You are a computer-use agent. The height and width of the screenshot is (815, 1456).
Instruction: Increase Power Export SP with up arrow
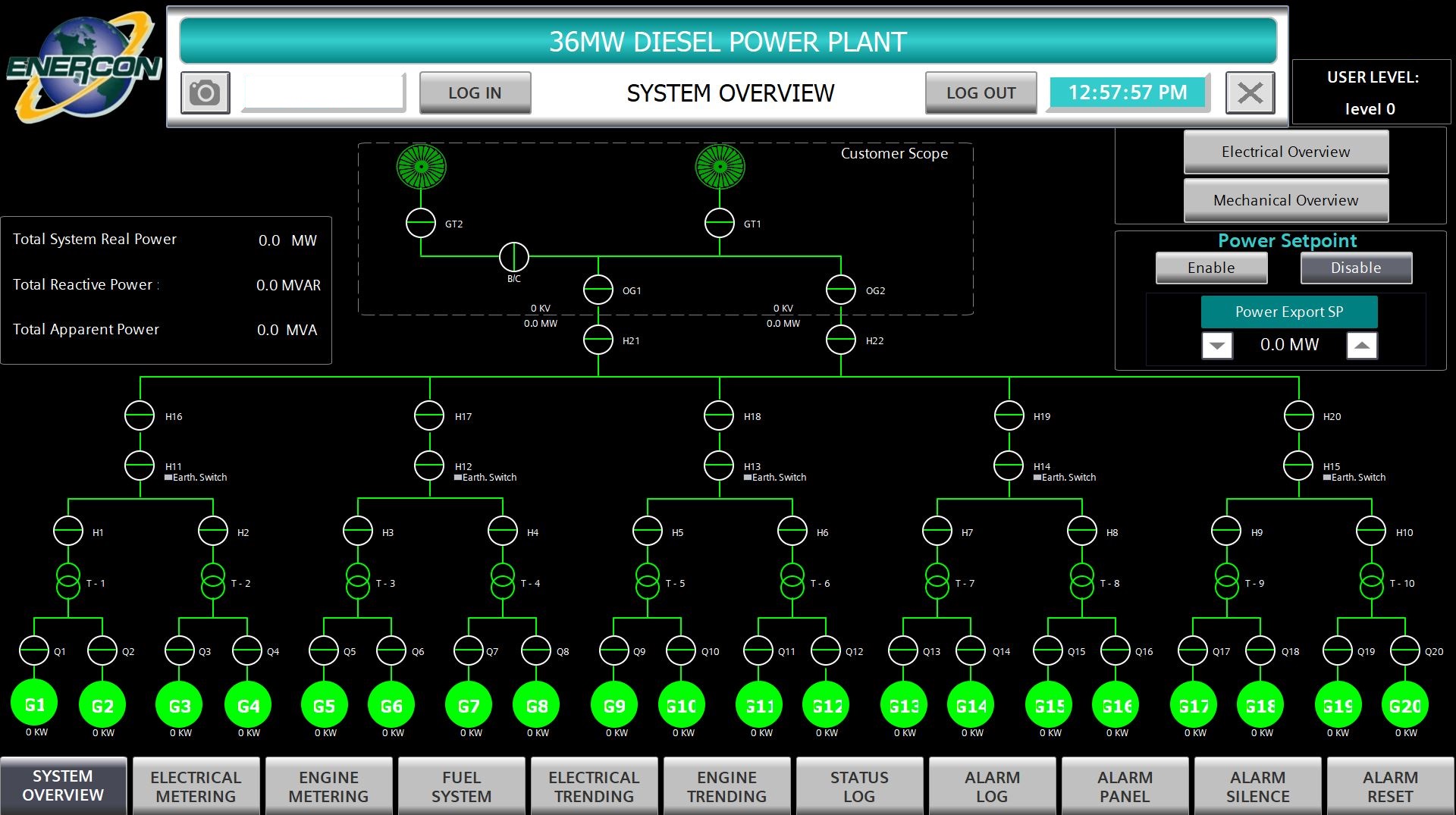pos(1362,345)
